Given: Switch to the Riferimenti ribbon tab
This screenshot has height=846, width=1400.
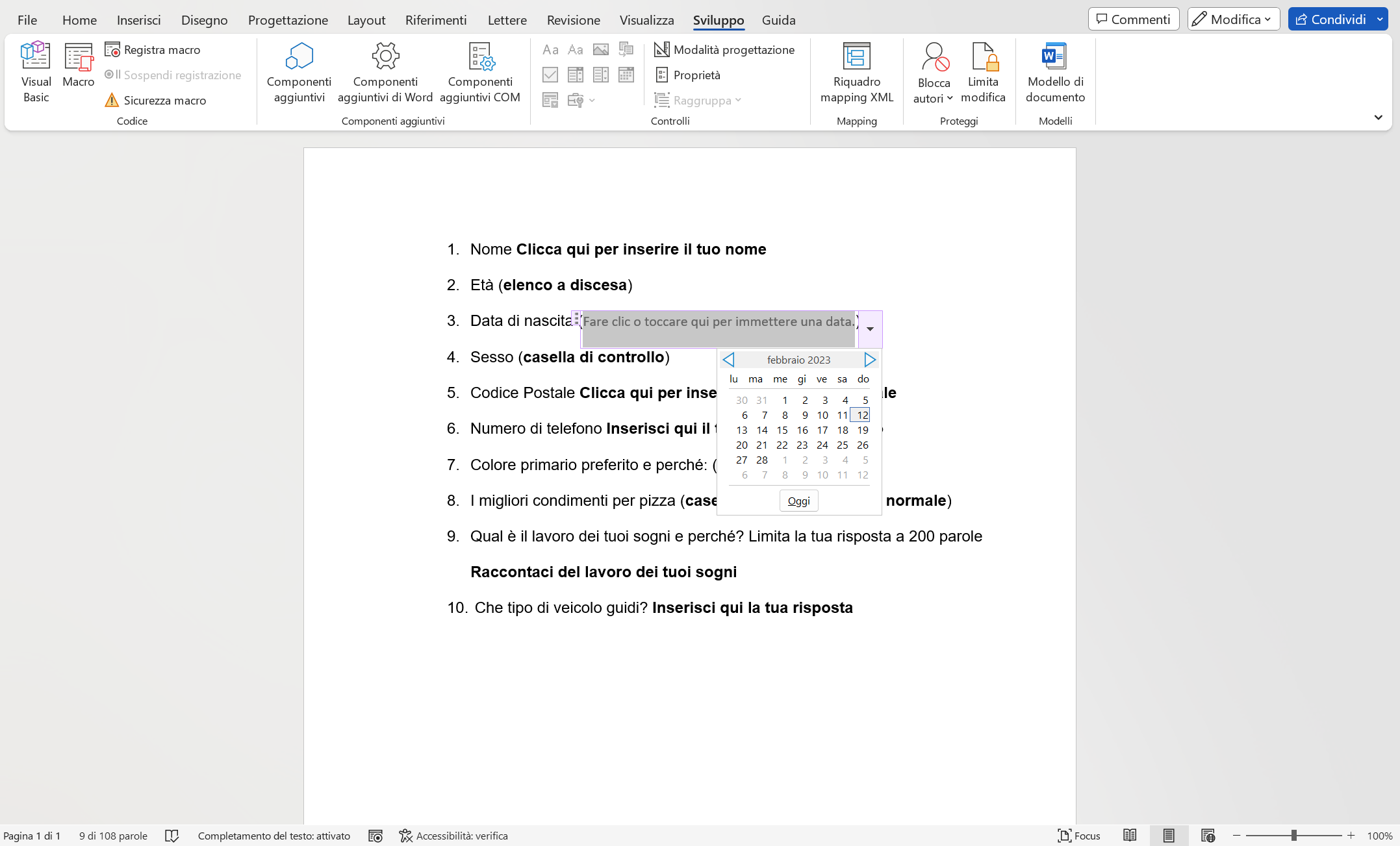Looking at the screenshot, I should [436, 20].
